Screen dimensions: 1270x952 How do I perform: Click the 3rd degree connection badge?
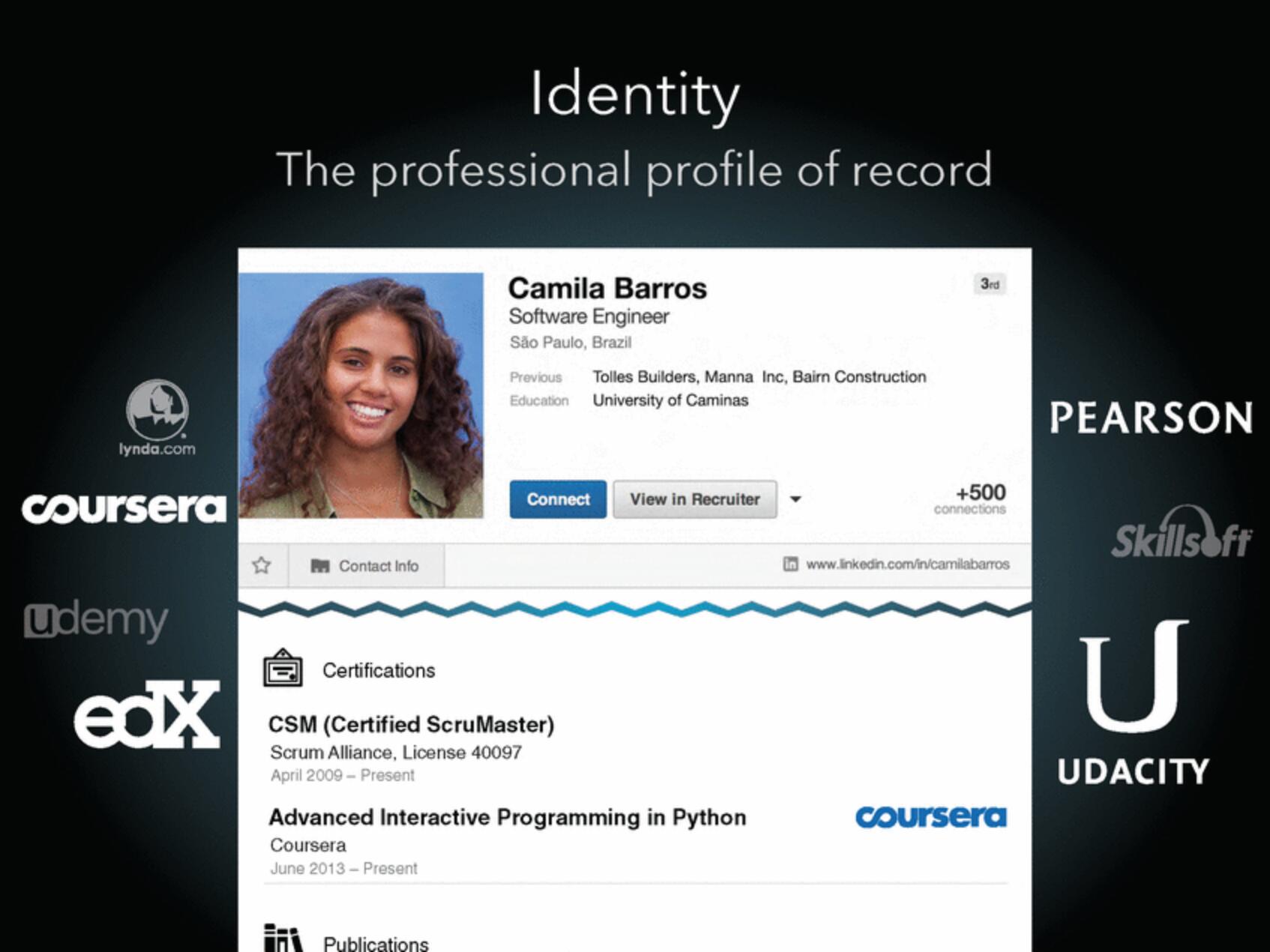point(990,284)
